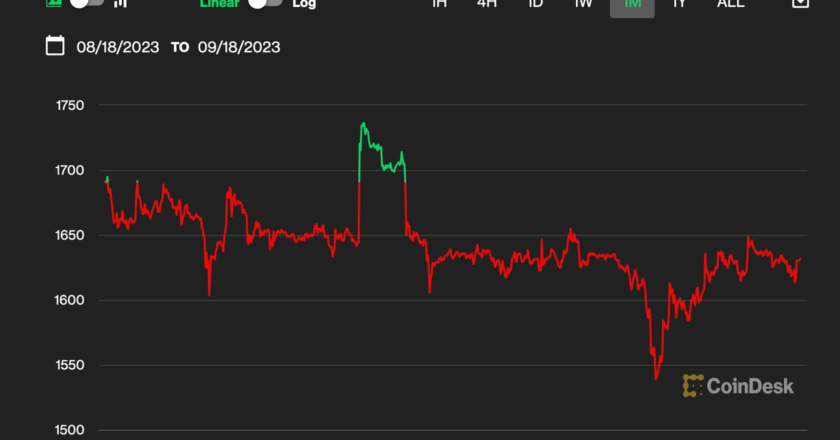Click the CoinDesk logo watermark
The width and height of the screenshot is (840, 440).
738,385
